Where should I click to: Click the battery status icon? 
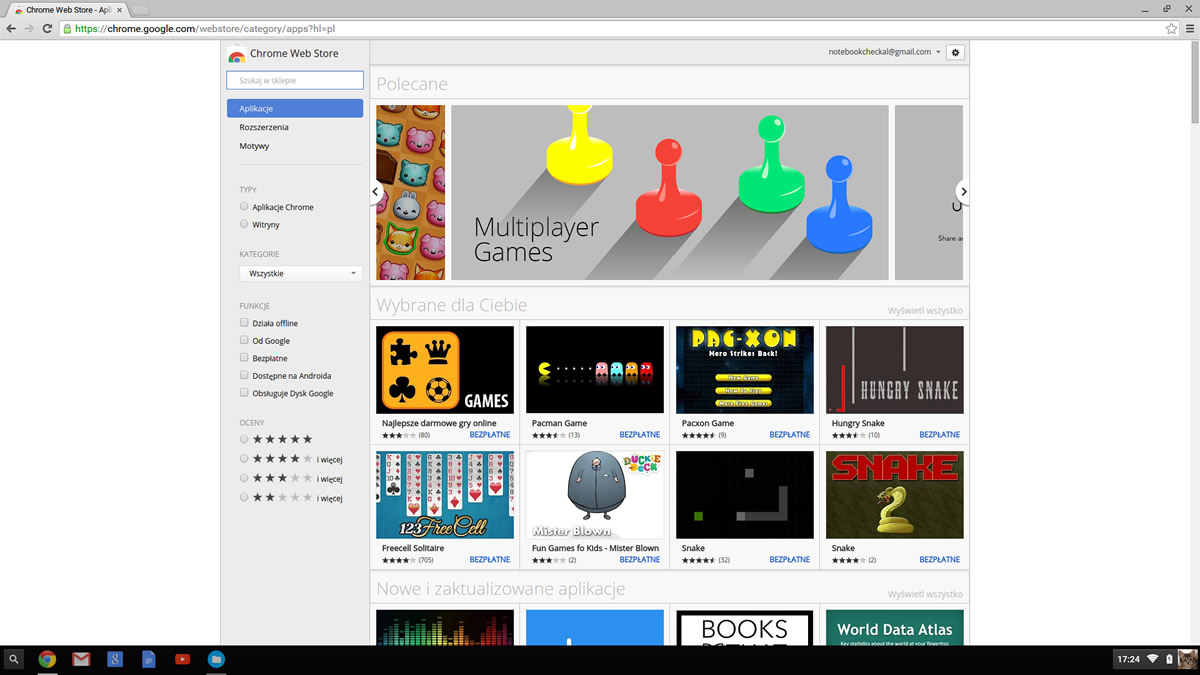click(x=1169, y=659)
